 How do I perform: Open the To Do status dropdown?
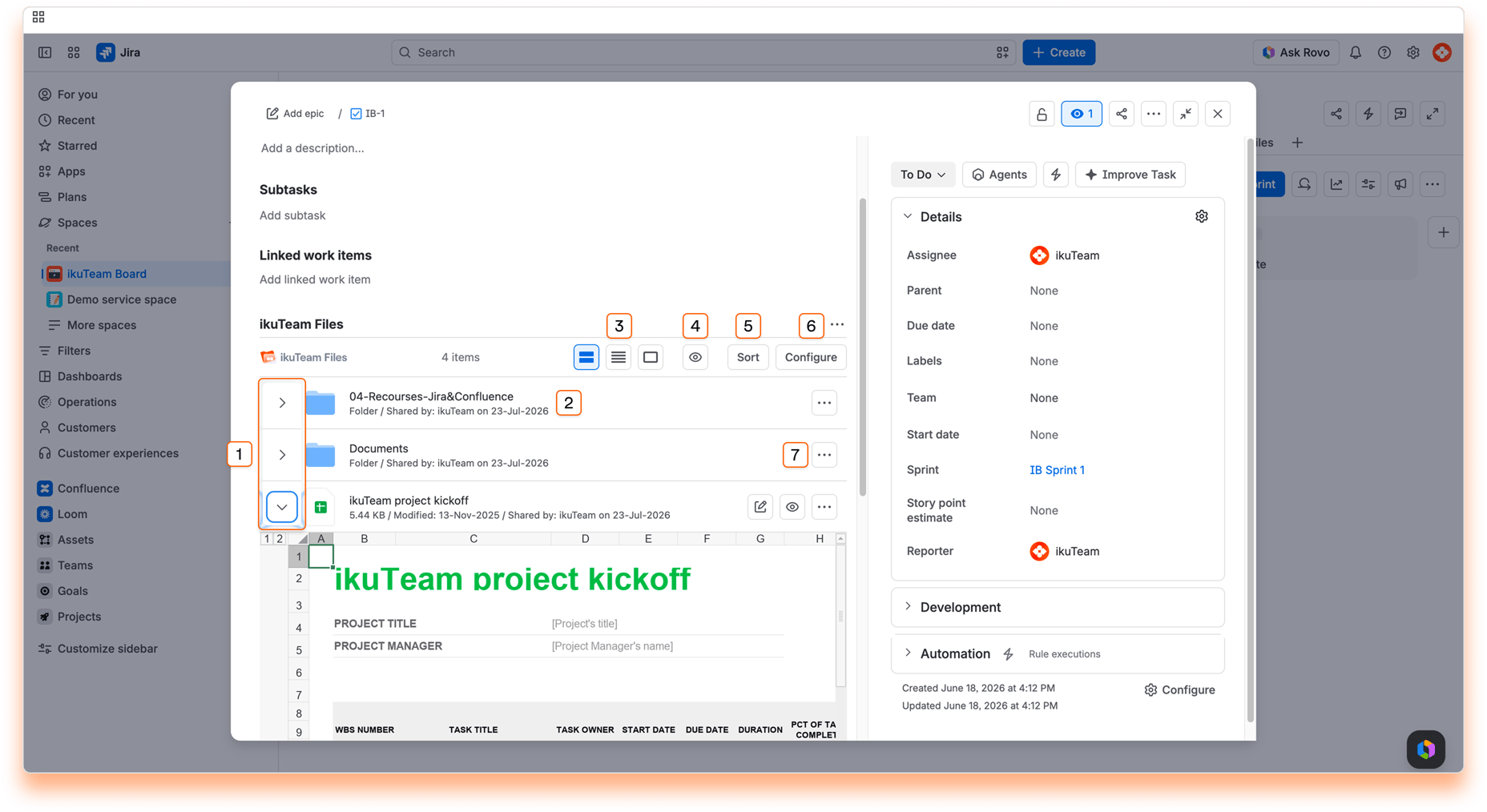923,175
